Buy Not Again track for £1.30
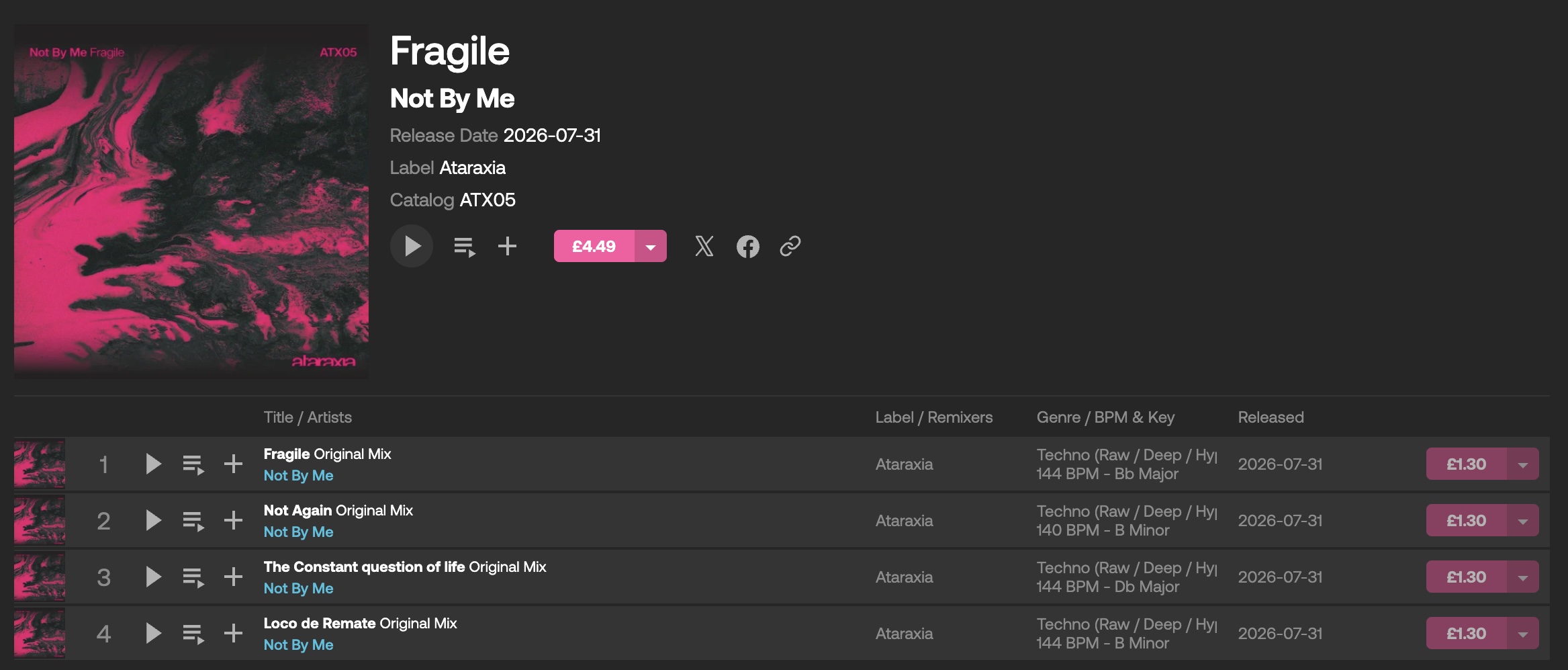Viewport: 1568px width, 670px height. pos(1467,520)
